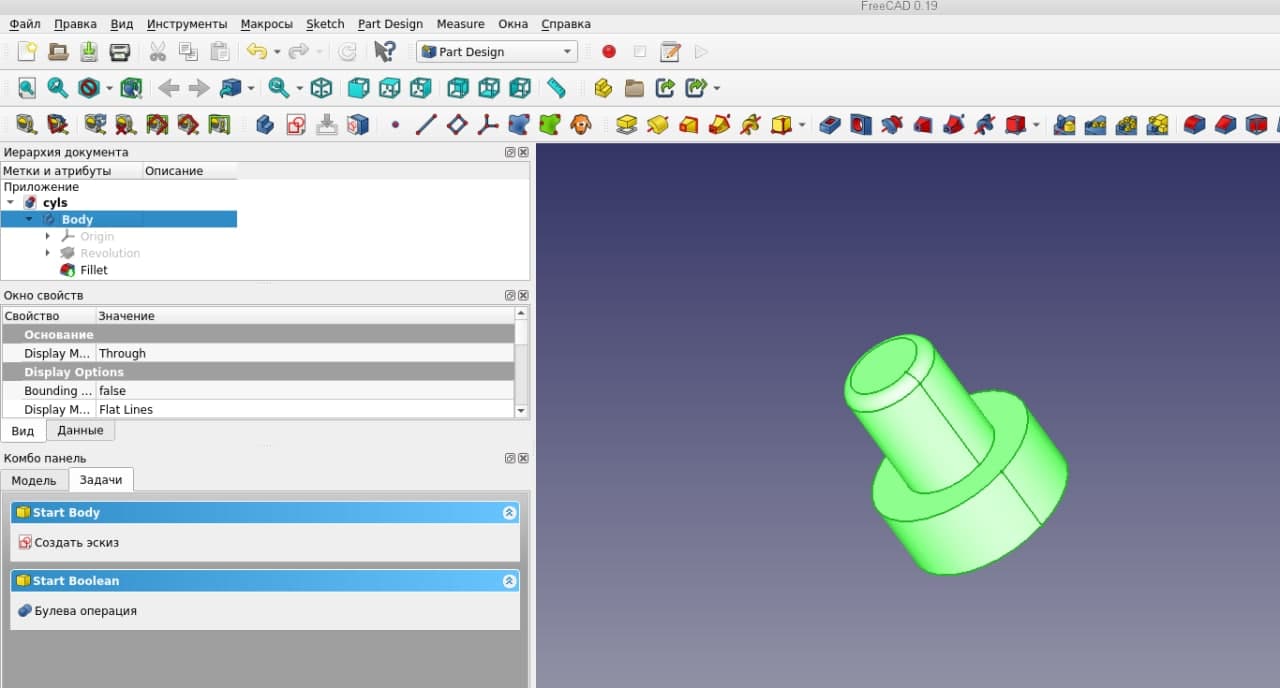Click the Undo arrow icon
Image resolution: width=1280 pixels, height=688 pixels.
(x=257, y=51)
